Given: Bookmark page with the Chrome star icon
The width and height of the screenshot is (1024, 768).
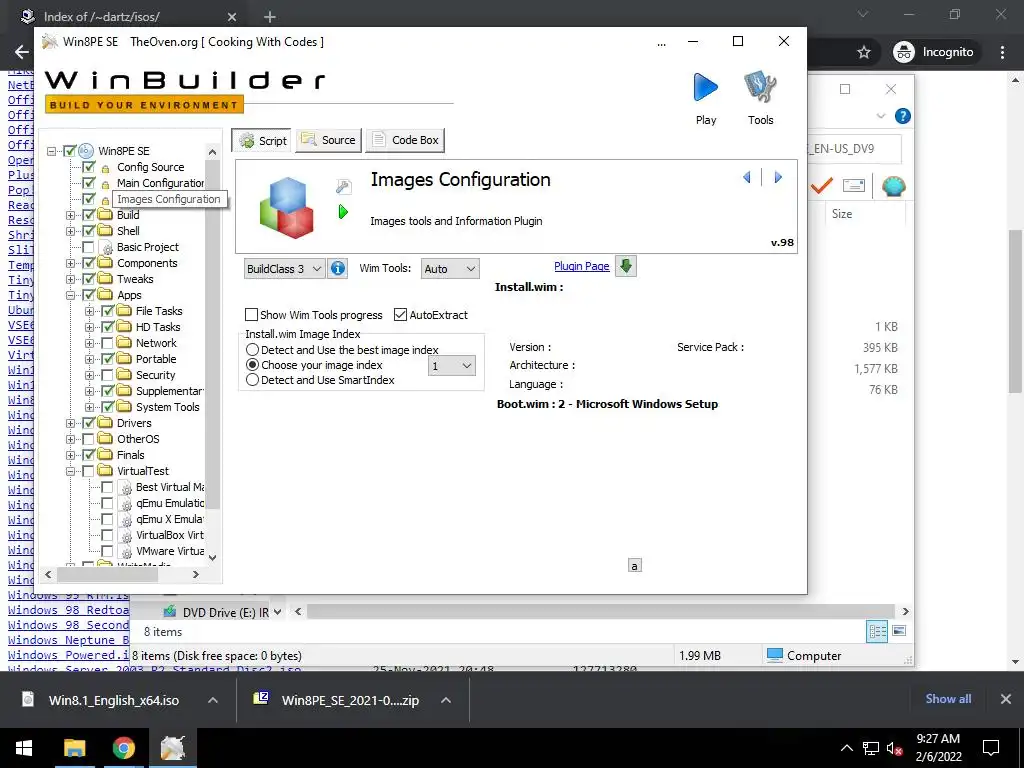Looking at the screenshot, I should coord(863,52).
